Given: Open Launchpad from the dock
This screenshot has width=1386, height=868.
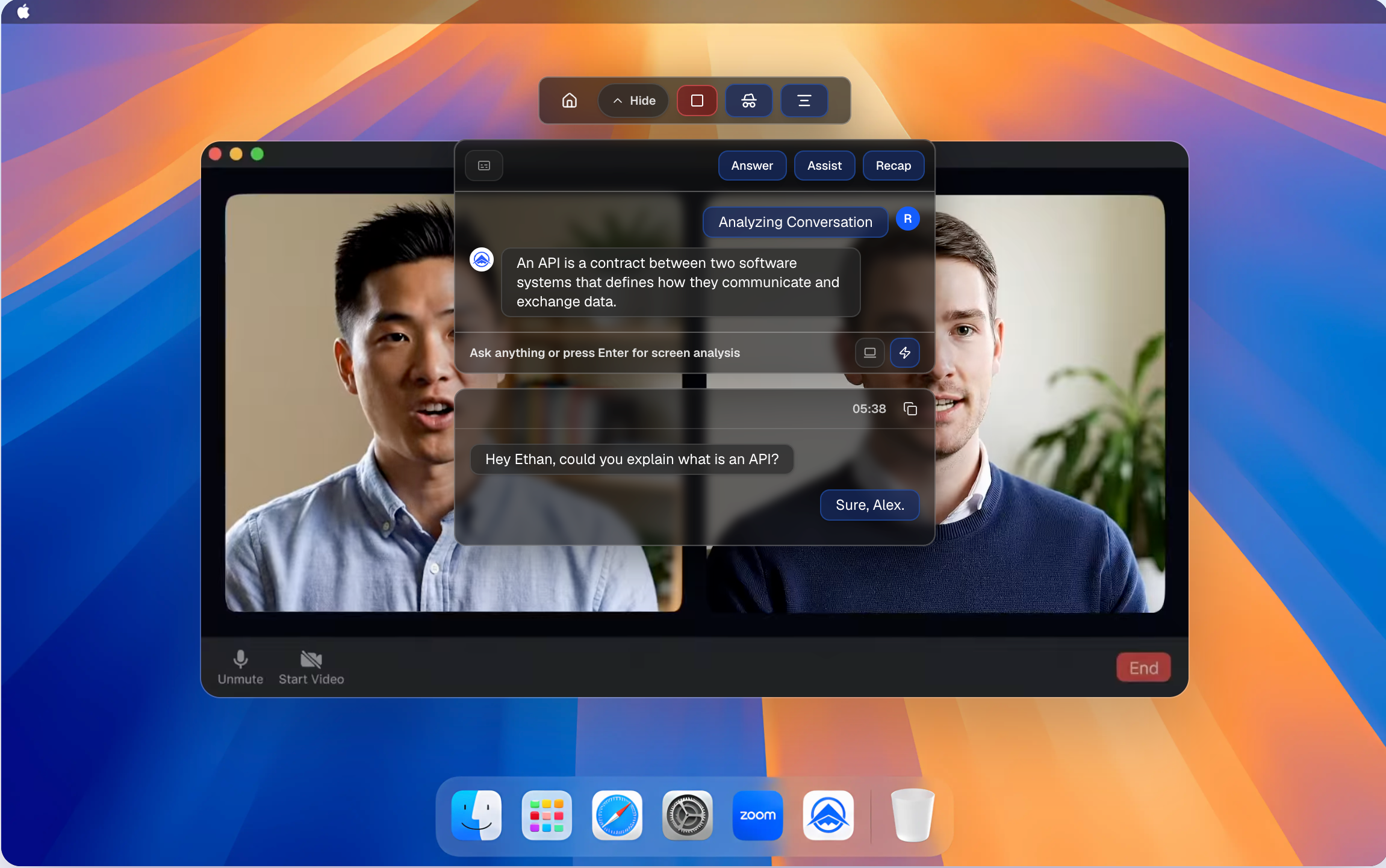Looking at the screenshot, I should click(547, 816).
